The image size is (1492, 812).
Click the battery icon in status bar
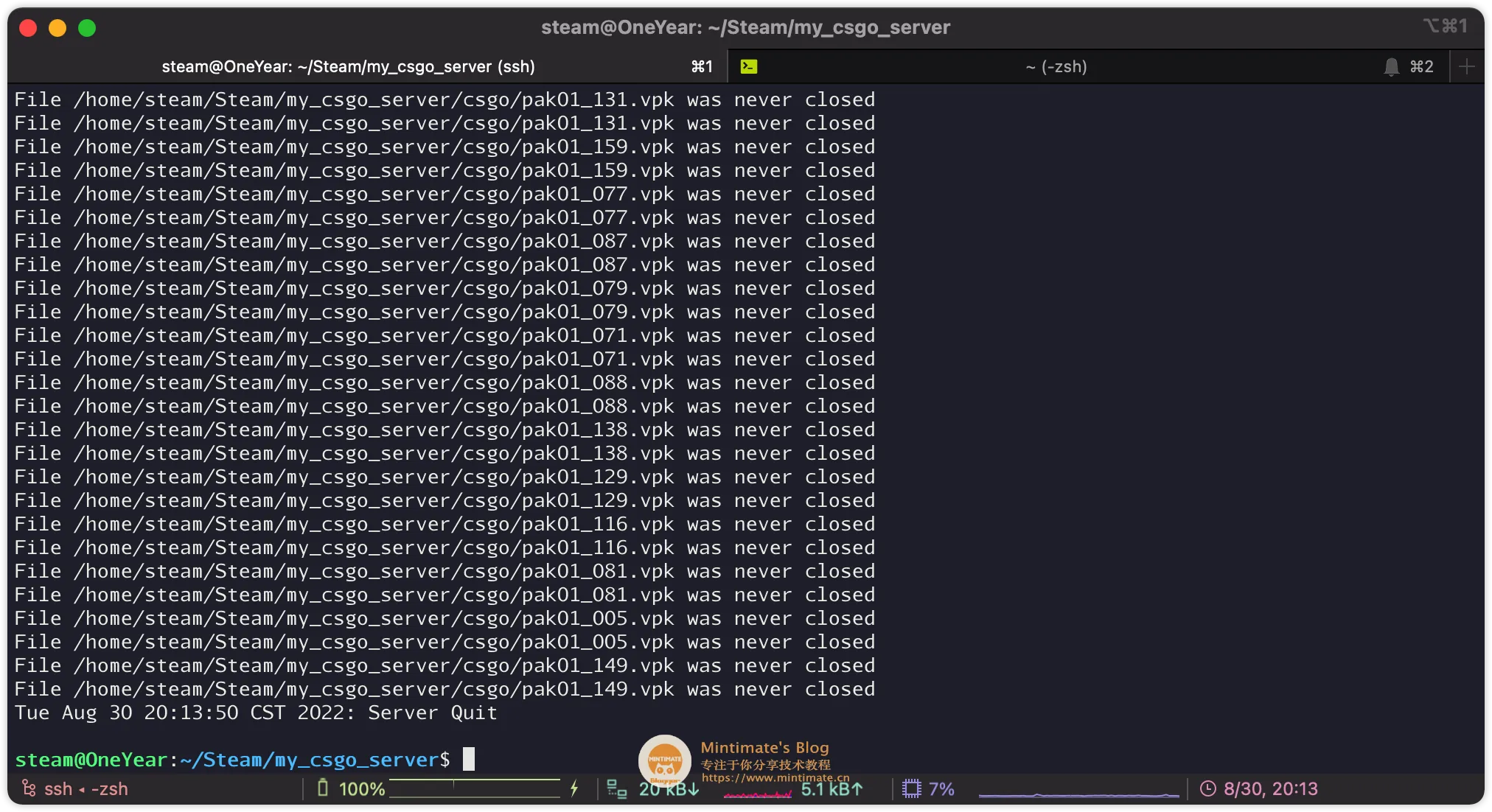pyautogui.click(x=322, y=788)
